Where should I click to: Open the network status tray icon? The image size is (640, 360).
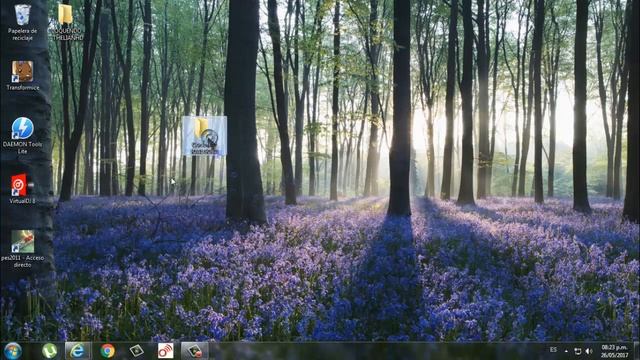[578, 351]
